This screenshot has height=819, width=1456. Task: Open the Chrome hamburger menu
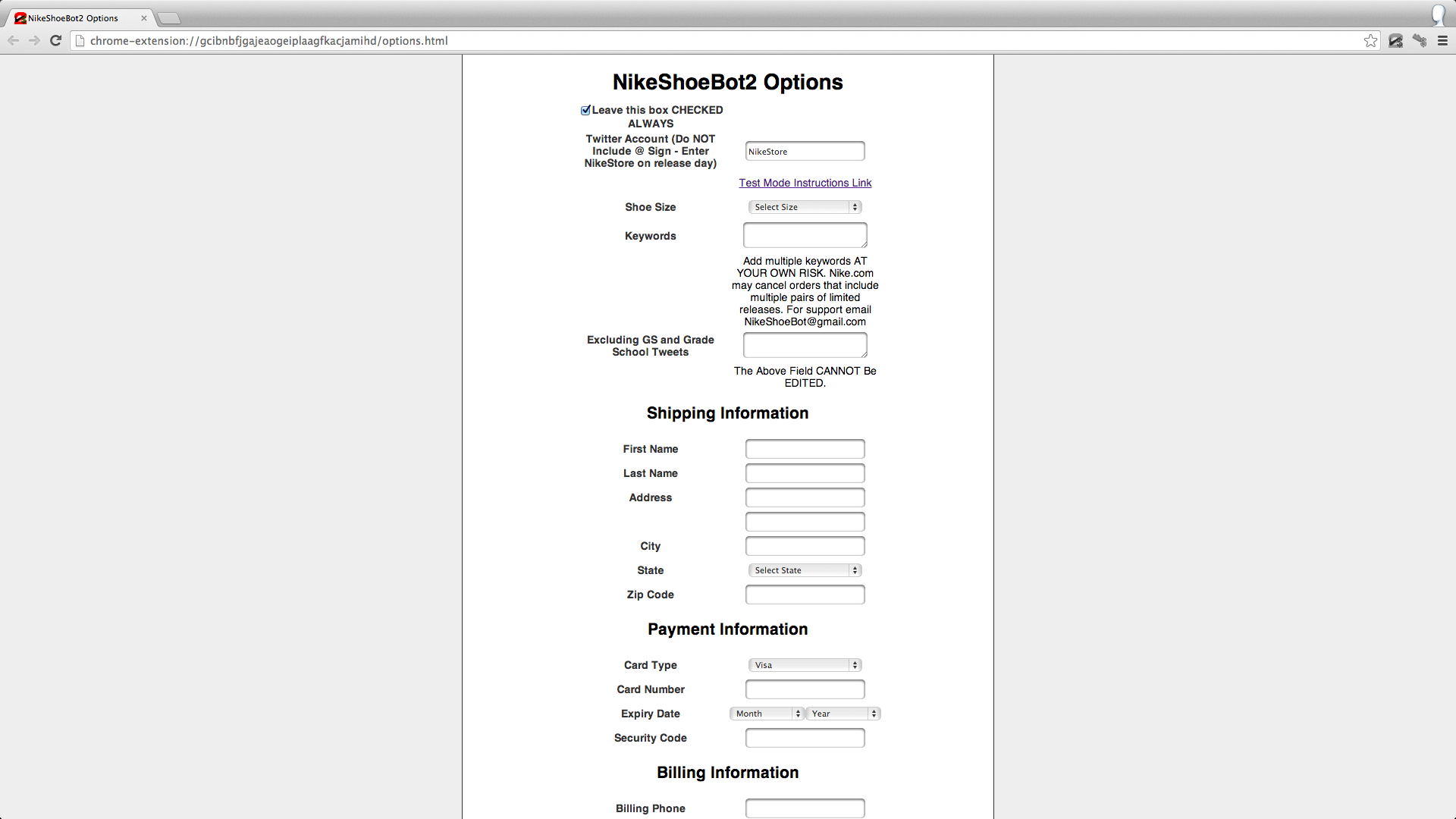[1442, 41]
